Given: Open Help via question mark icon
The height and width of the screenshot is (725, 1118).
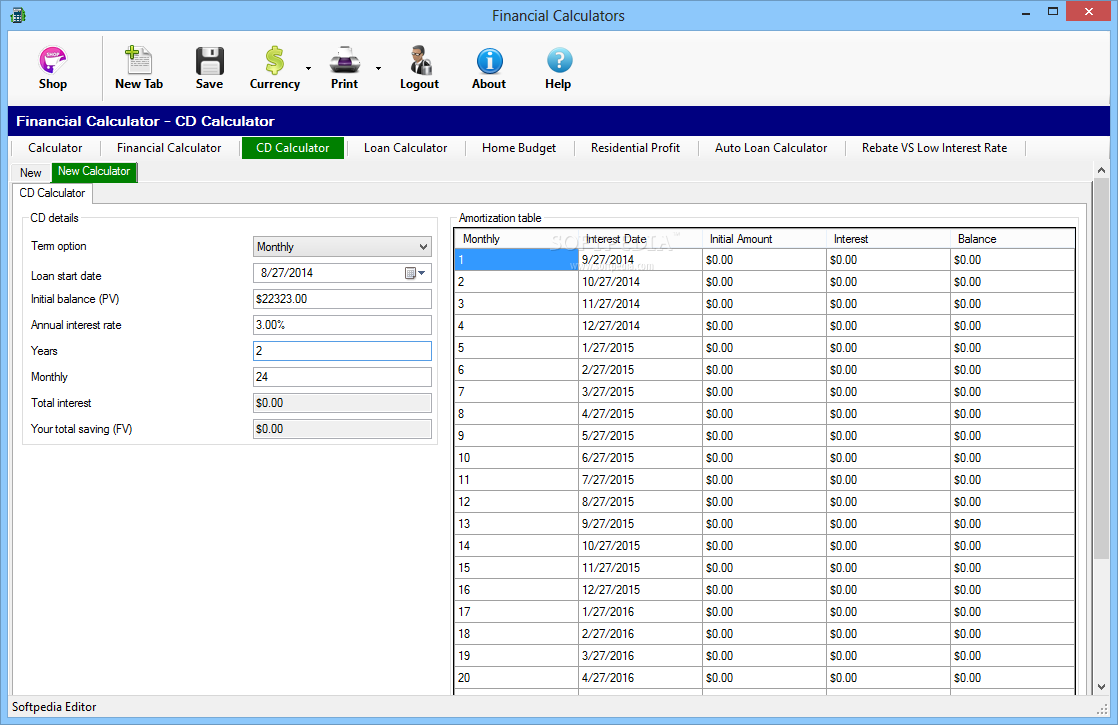Looking at the screenshot, I should 558,61.
